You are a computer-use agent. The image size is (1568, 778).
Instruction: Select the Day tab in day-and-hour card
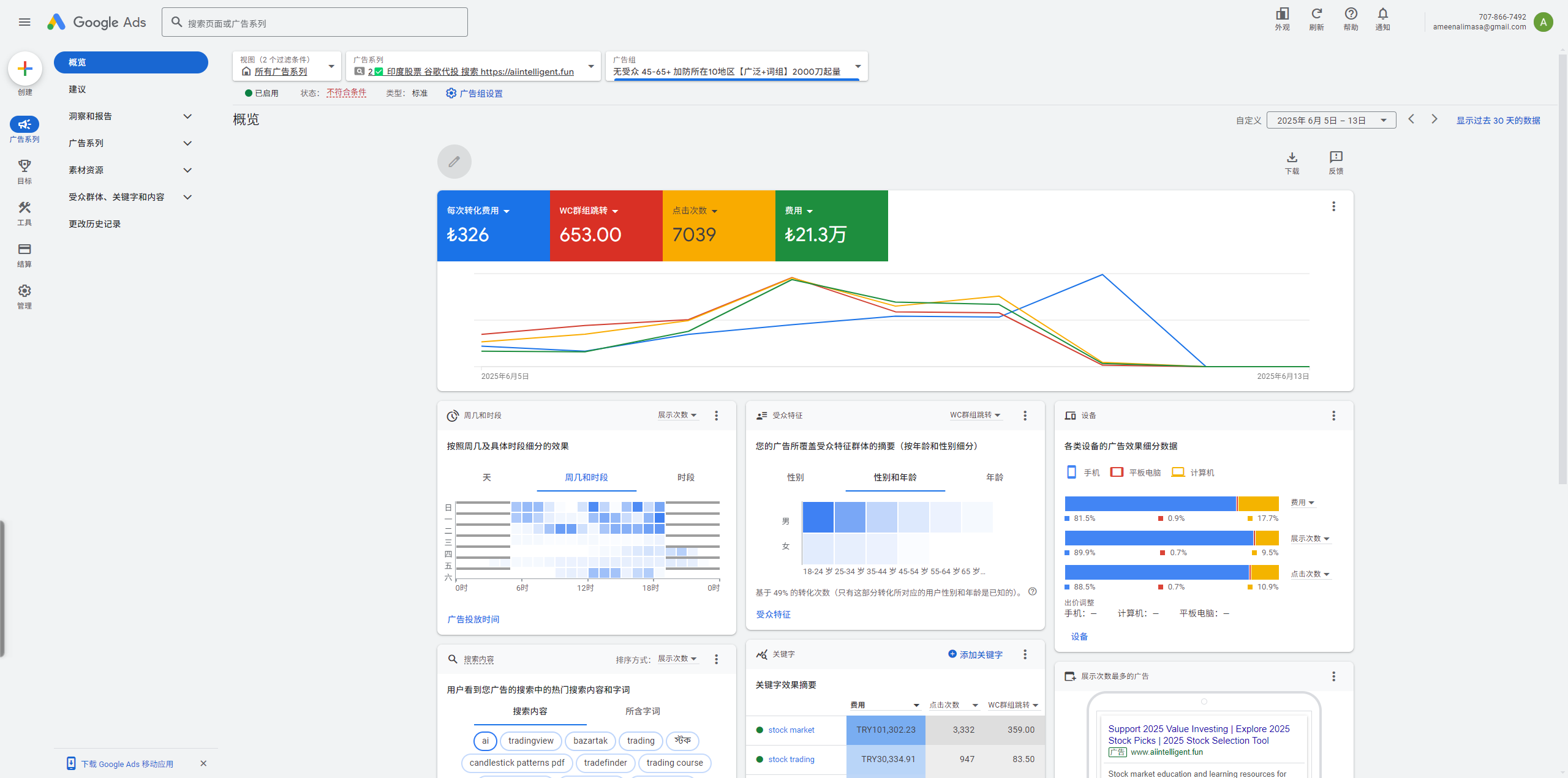(x=486, y=477)
